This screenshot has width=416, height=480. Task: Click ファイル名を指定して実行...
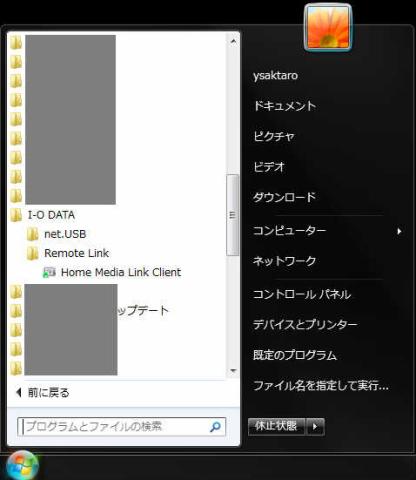click(x=321, y=385)
